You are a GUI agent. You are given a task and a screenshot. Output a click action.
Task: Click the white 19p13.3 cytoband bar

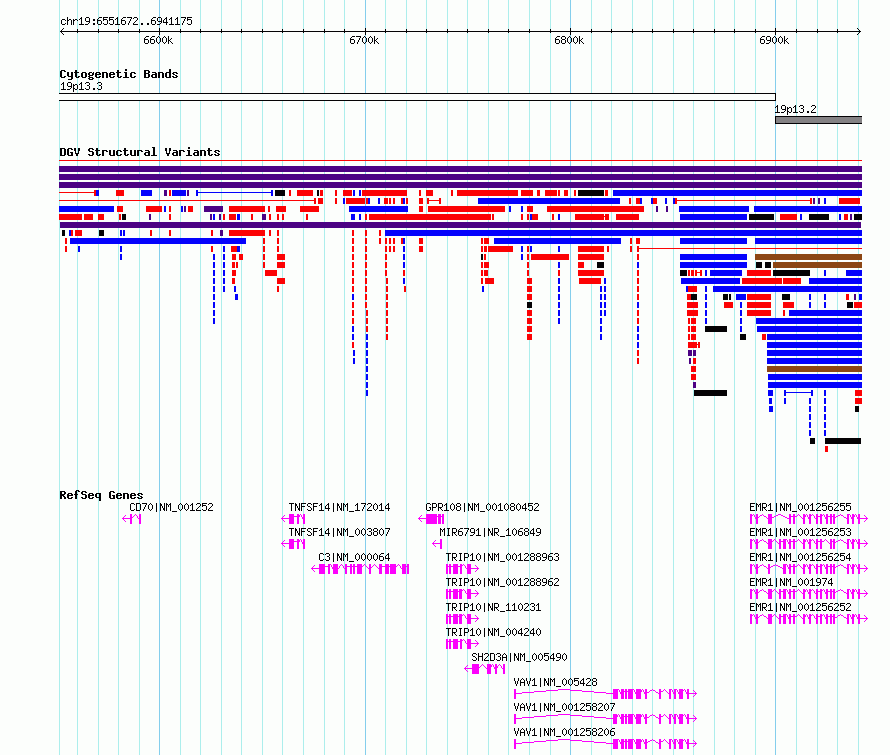pos(417,97)
